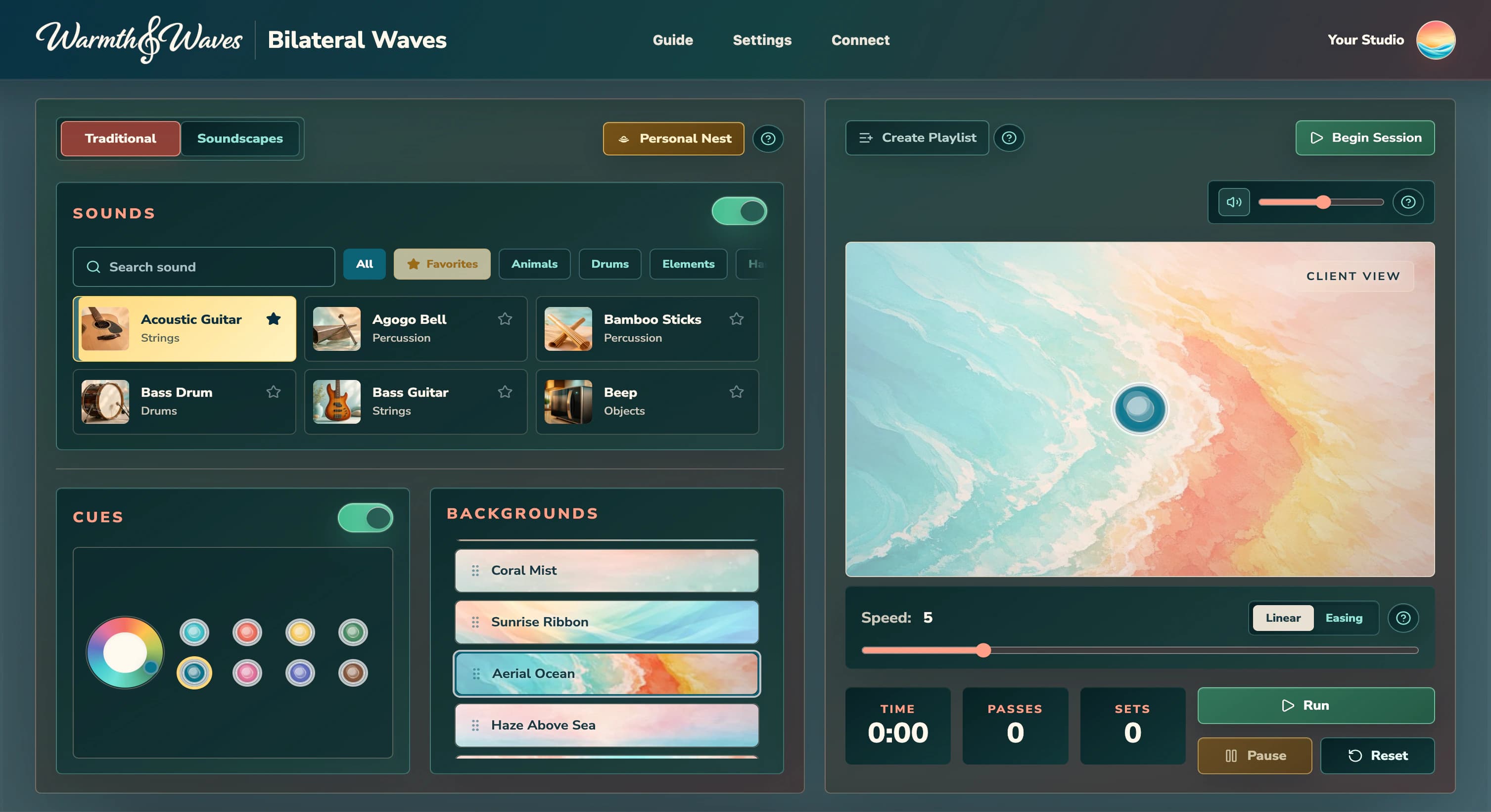Click Haze Above Sea drag handle
The image size is (1491, 812).
pyautogui.click(x=475, y=724)
